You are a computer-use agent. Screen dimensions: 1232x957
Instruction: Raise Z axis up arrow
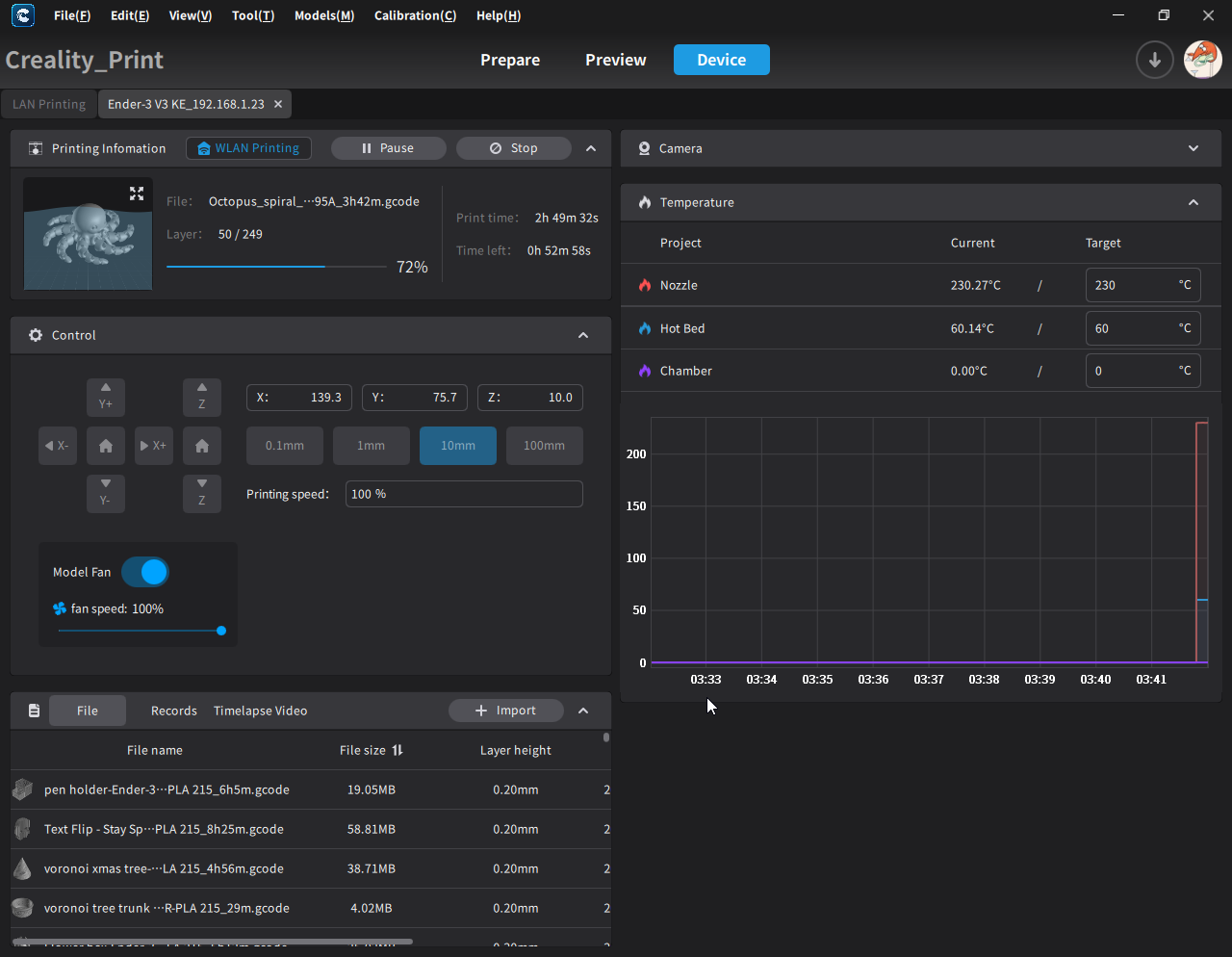pyautogui.click(x=202, y=397)
